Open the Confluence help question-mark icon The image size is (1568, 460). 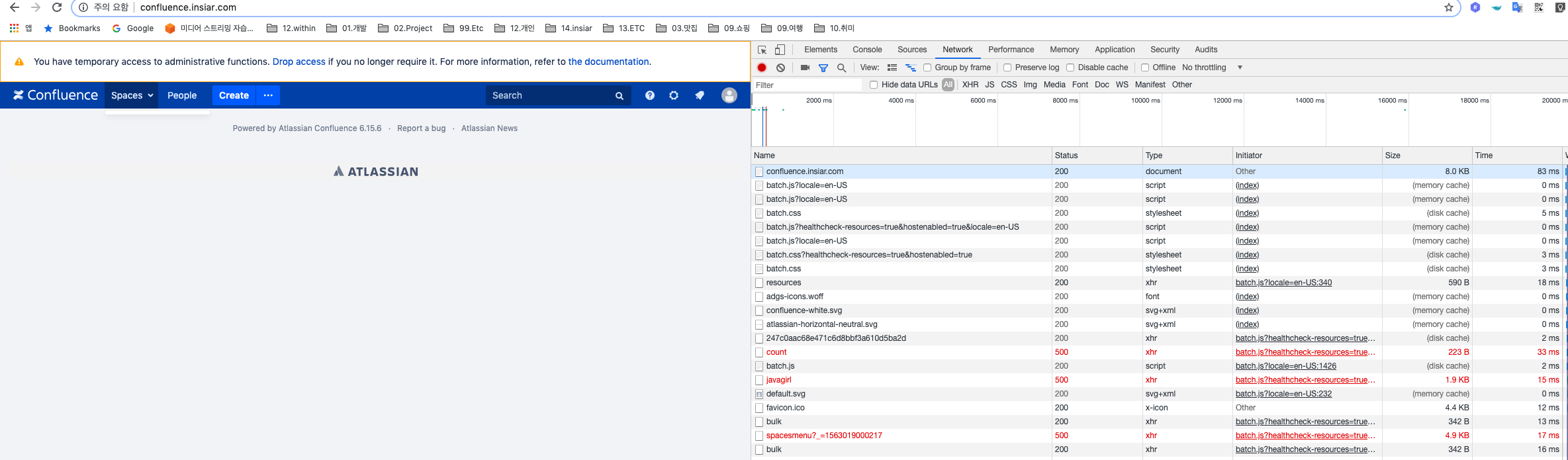(650, 95)
